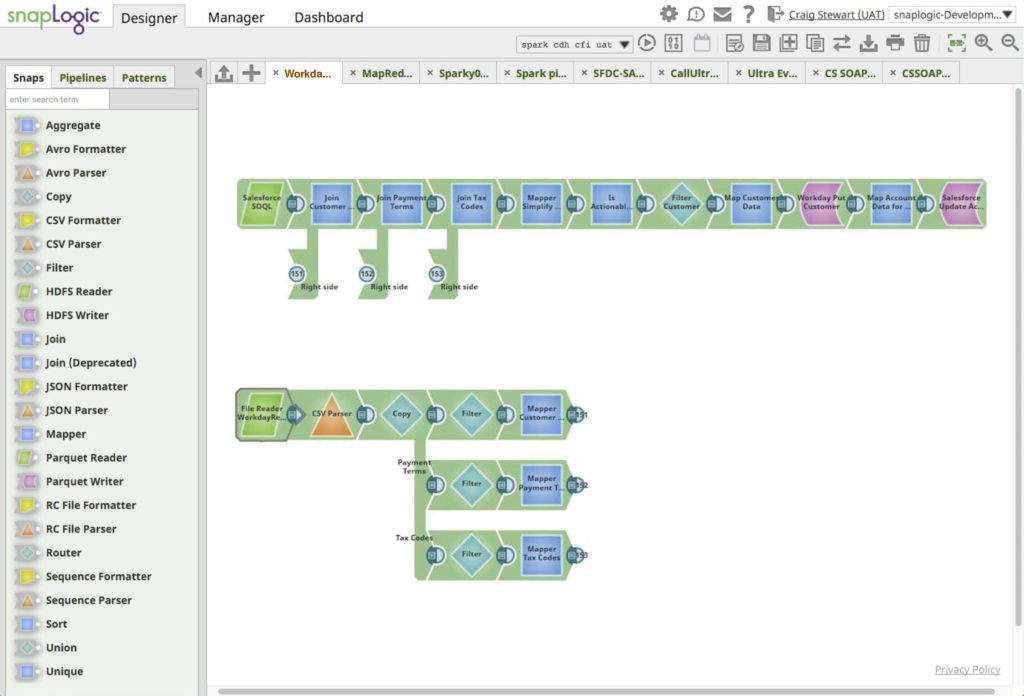The width and height of the screenshot is (1024, 696).
Task: Open the settings gear icon
Action: pyautogui.click(x=669, y=14)
